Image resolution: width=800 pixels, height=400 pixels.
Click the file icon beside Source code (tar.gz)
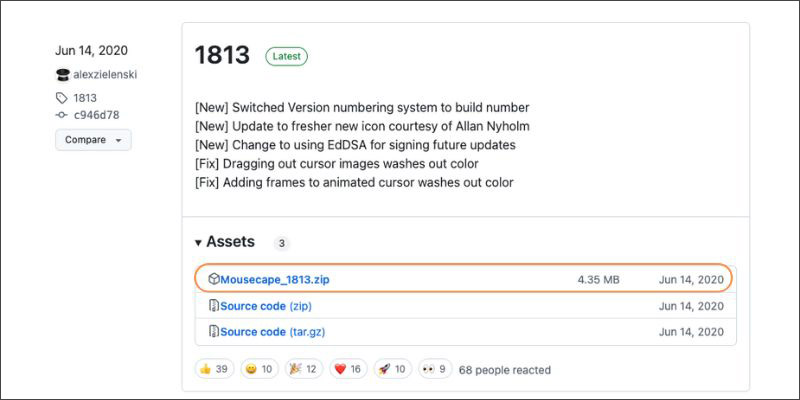click(214, 331)
